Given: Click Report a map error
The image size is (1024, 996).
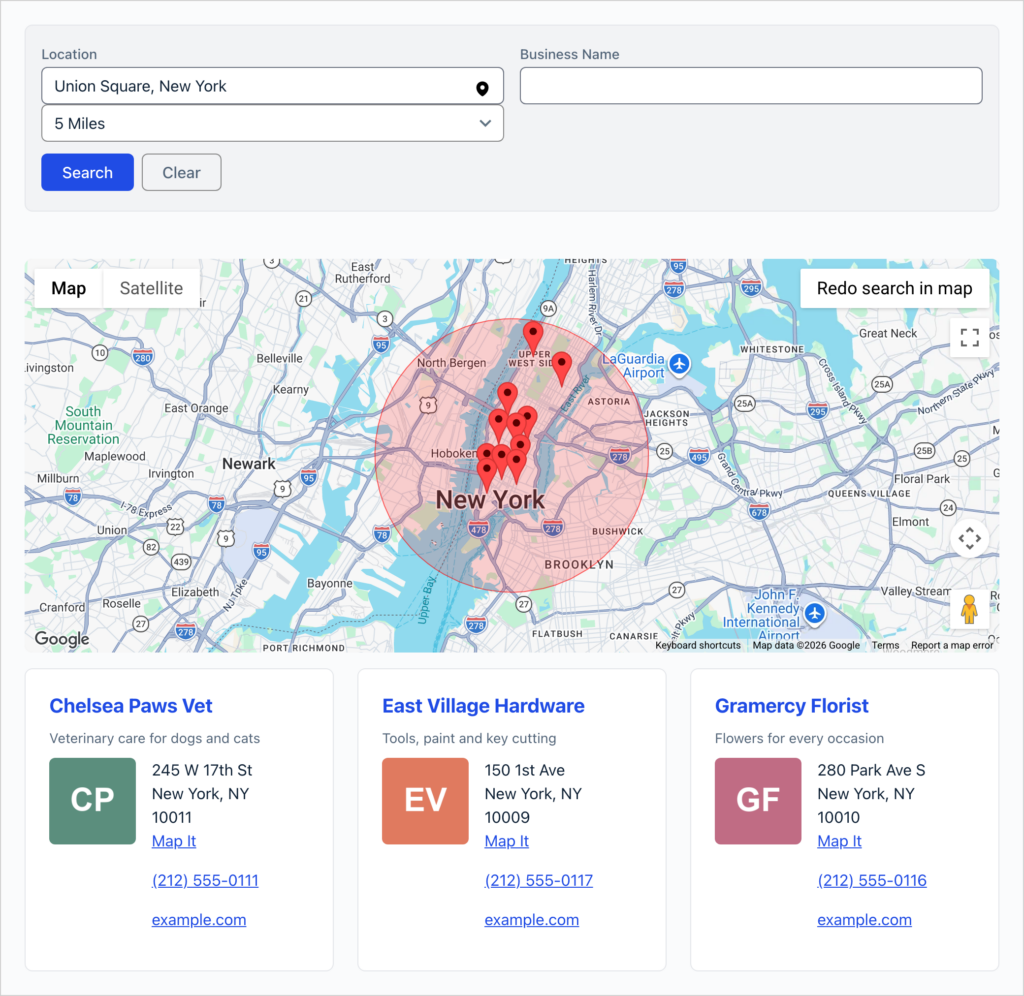Looking at the screenshot, I should point(952,645).
